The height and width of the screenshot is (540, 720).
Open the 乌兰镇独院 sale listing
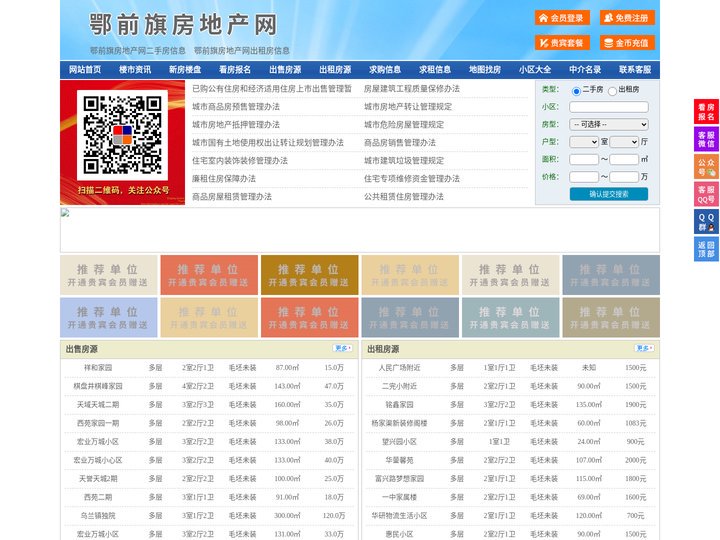[98, 516]
